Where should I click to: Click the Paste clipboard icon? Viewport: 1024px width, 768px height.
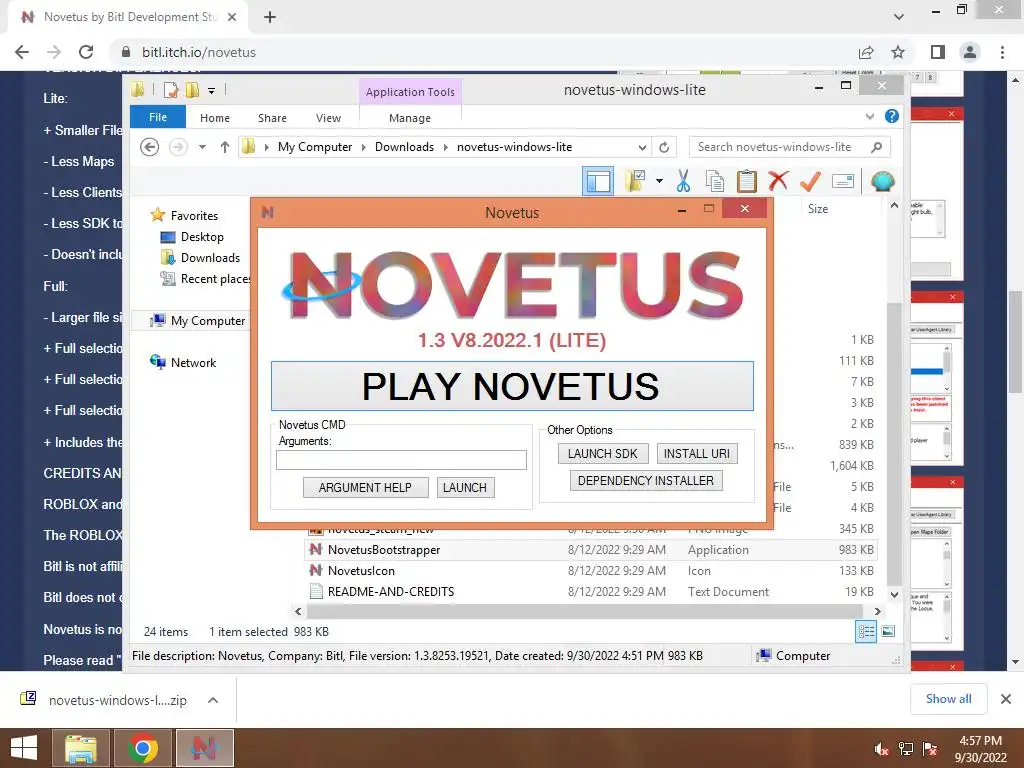[746, 181]
